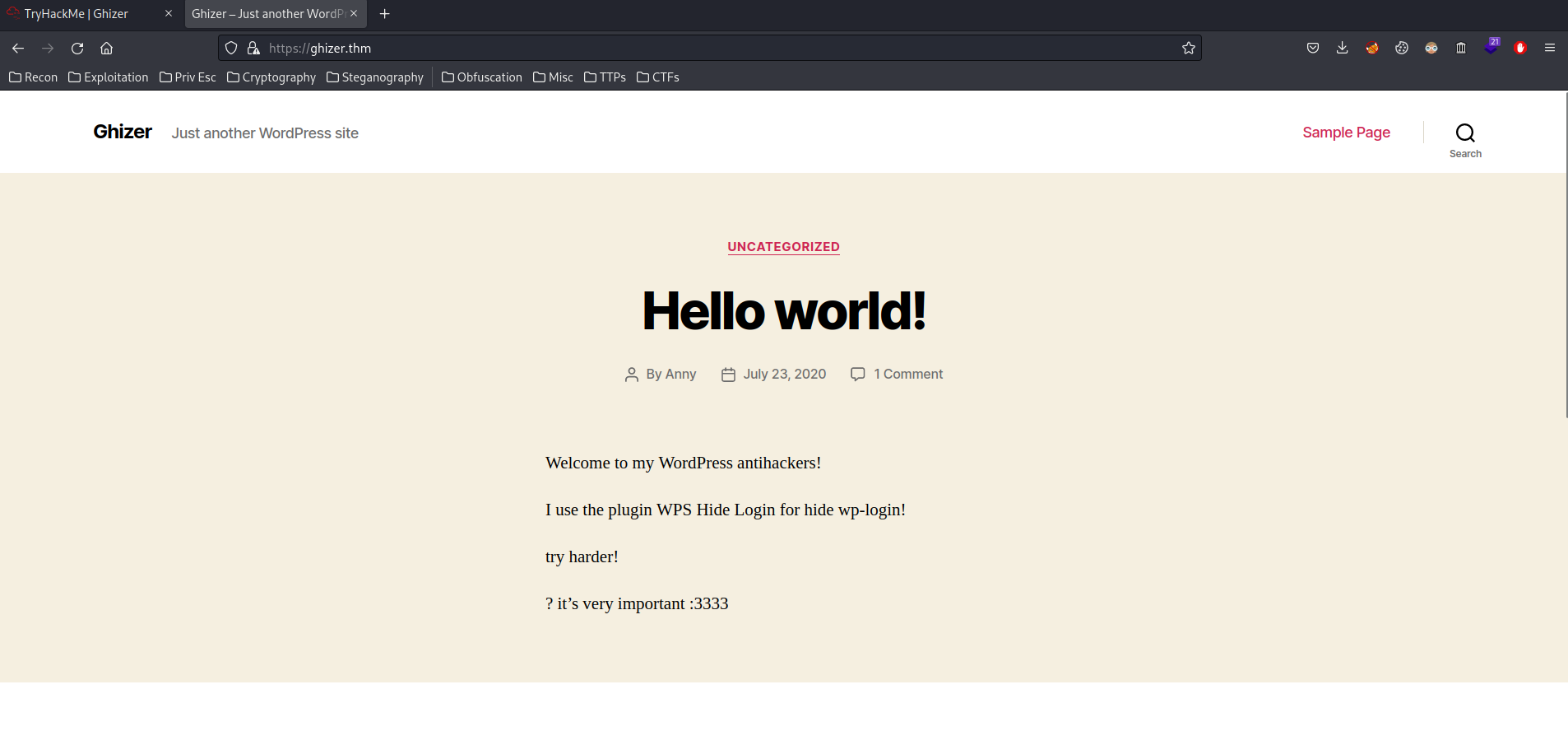Go back to the previous page
Screen dimensions: 1568x745
[18, 49]
